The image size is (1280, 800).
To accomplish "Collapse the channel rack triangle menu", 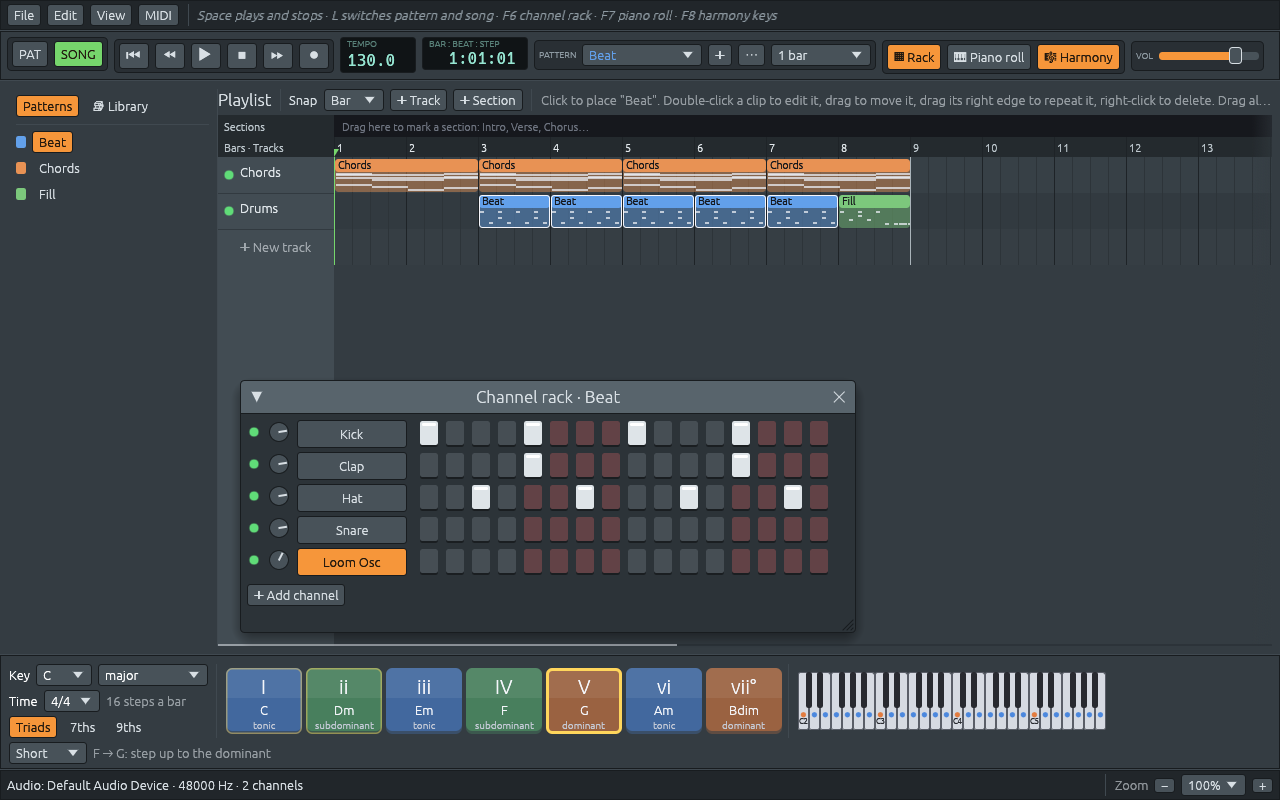I will [x=256, y=397].
